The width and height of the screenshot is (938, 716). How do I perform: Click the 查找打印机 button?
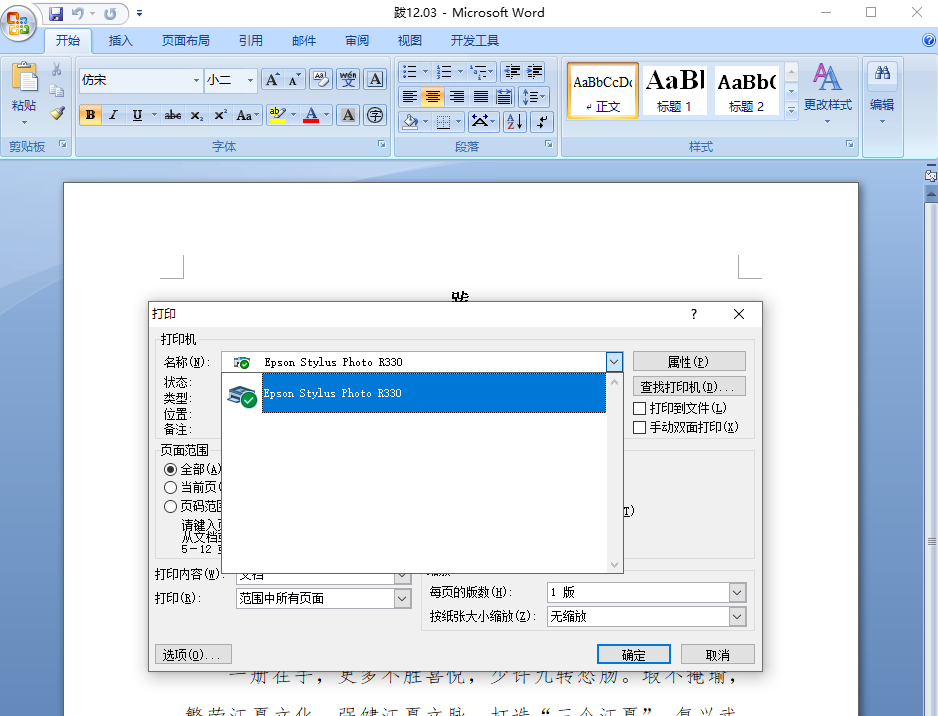click(x=689, y=387)
